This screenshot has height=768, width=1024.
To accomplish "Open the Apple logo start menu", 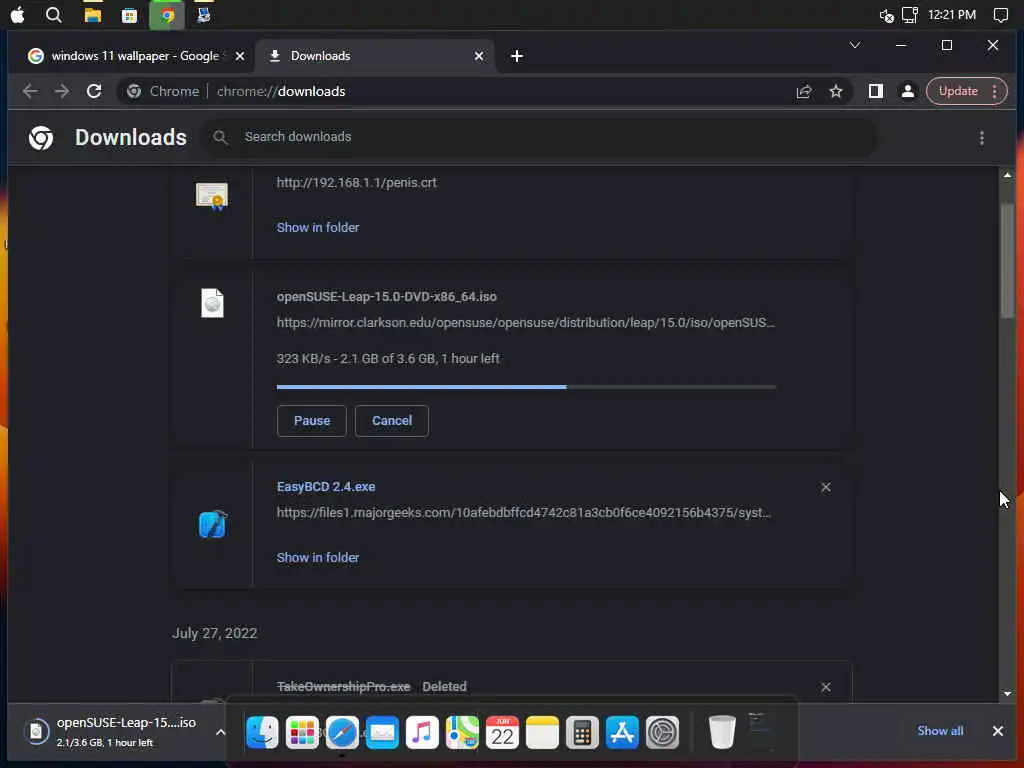I will click(18, 15).
